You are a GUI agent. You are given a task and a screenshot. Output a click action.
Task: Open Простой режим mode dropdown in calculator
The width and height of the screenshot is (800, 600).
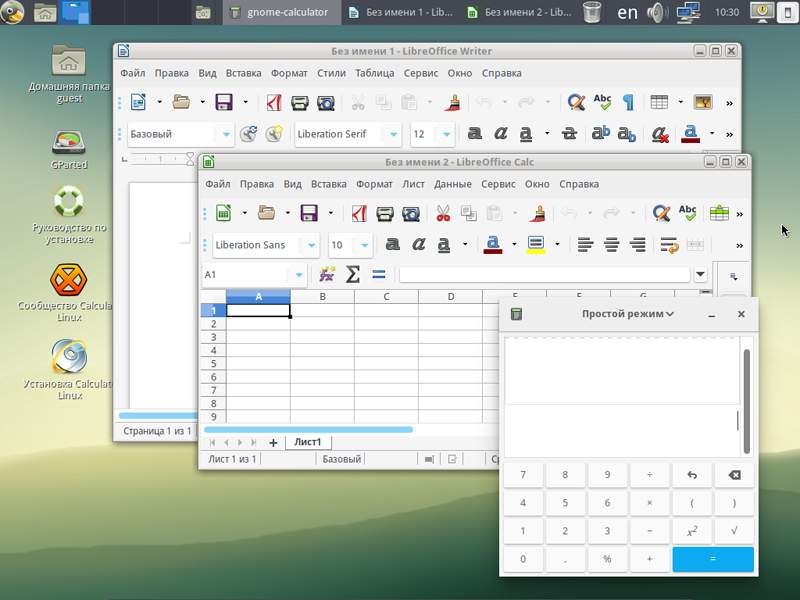coord(628,314)
